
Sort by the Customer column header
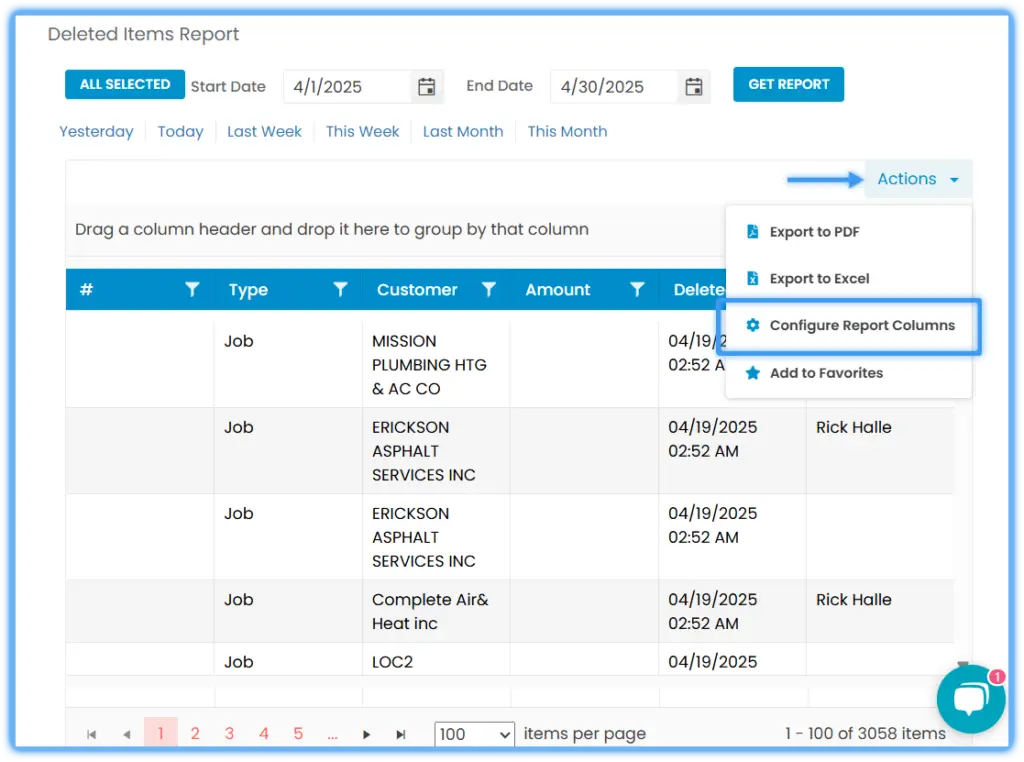point(417,289)
